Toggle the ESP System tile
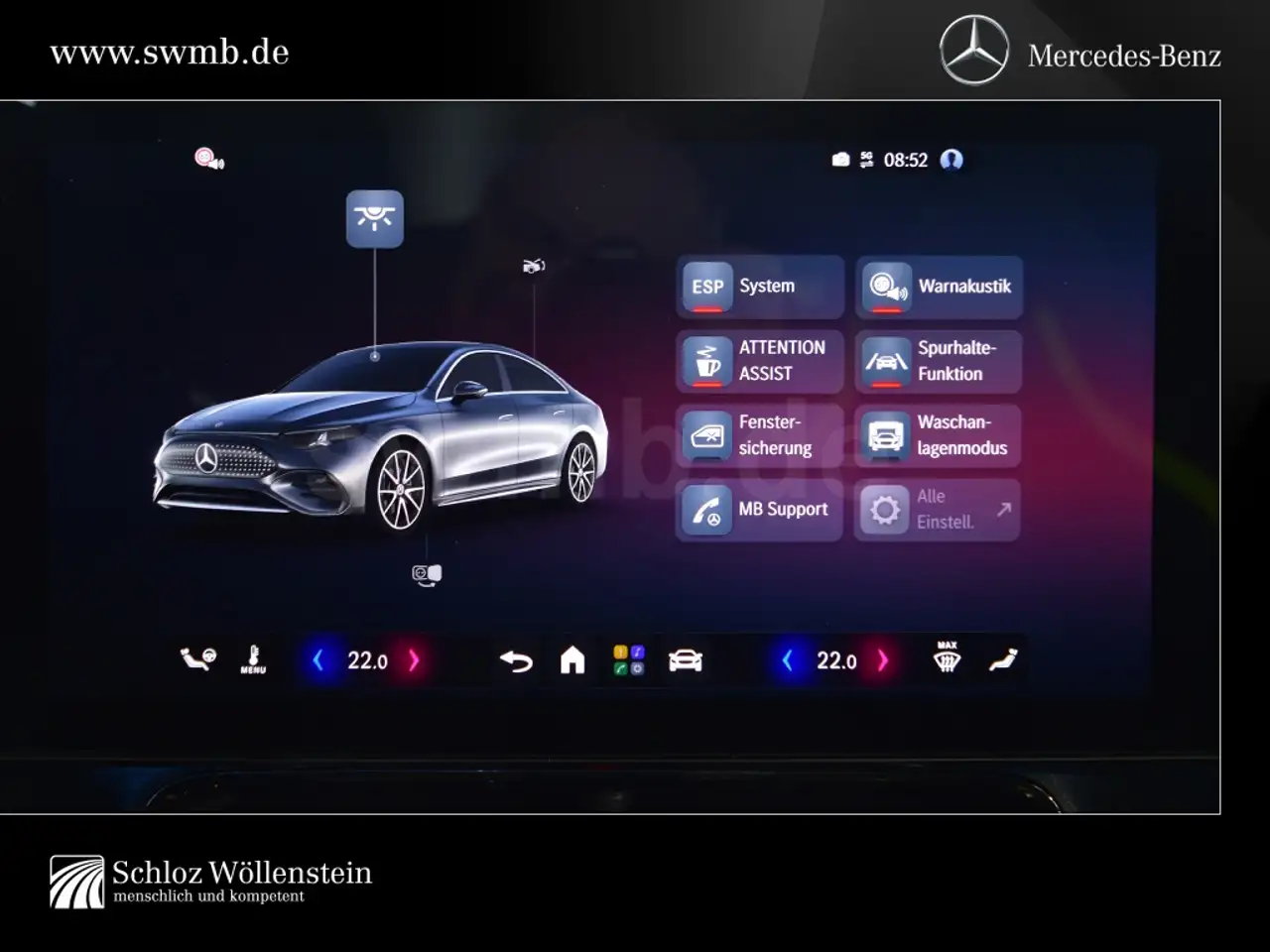 (760, 287)
